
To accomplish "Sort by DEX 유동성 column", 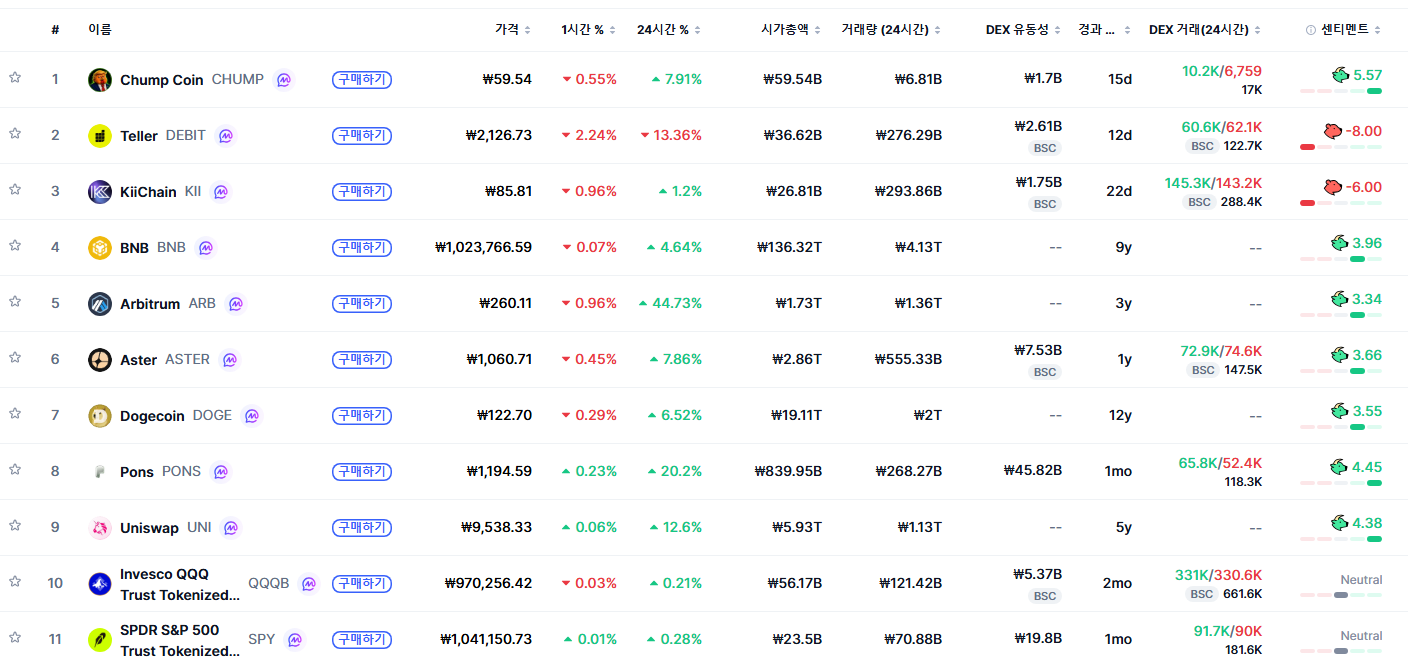I will pos(1024,30).
